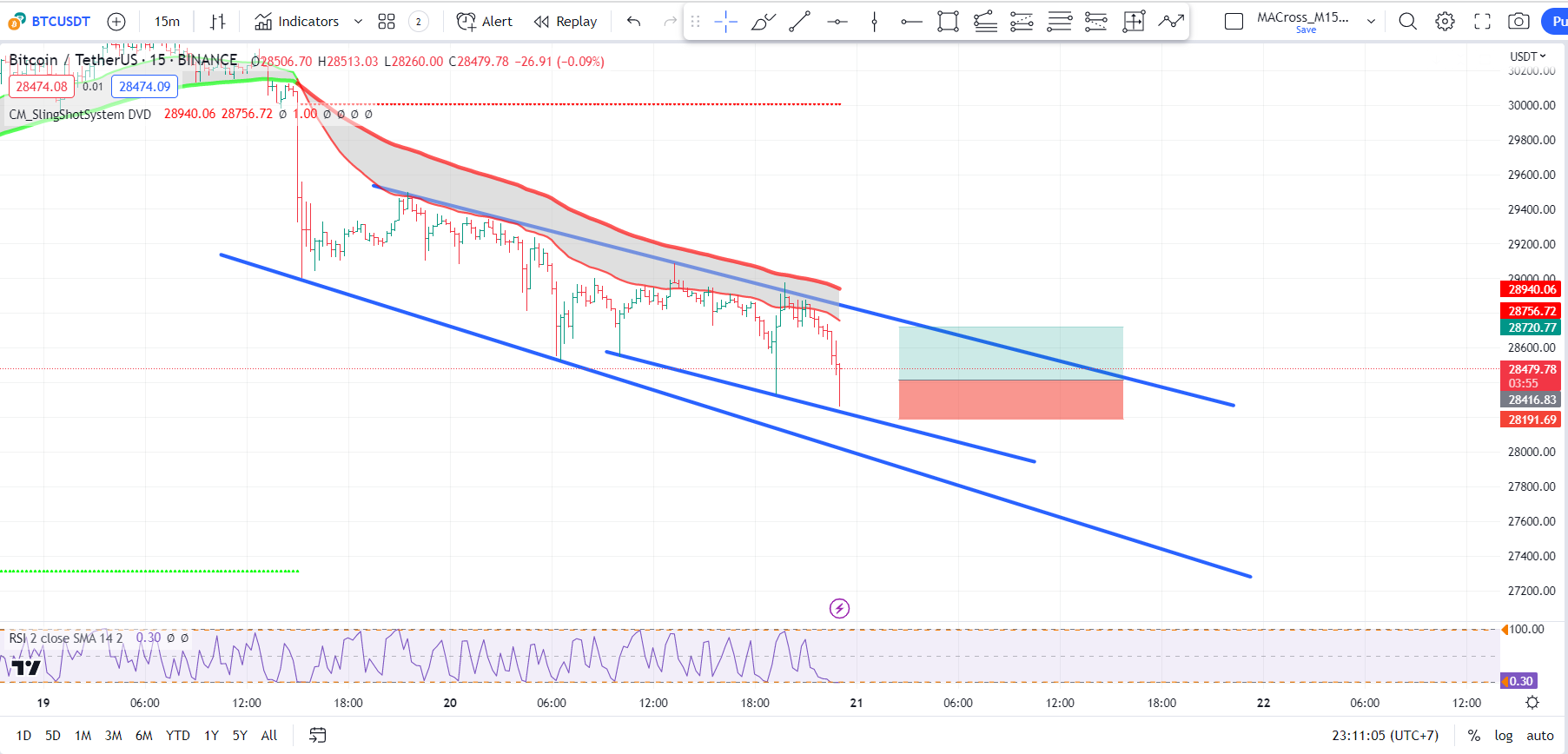Select the horizontal line tool
Image resolution: width=1568 pixels, height=754 pixels.
(x=837, y=22)
